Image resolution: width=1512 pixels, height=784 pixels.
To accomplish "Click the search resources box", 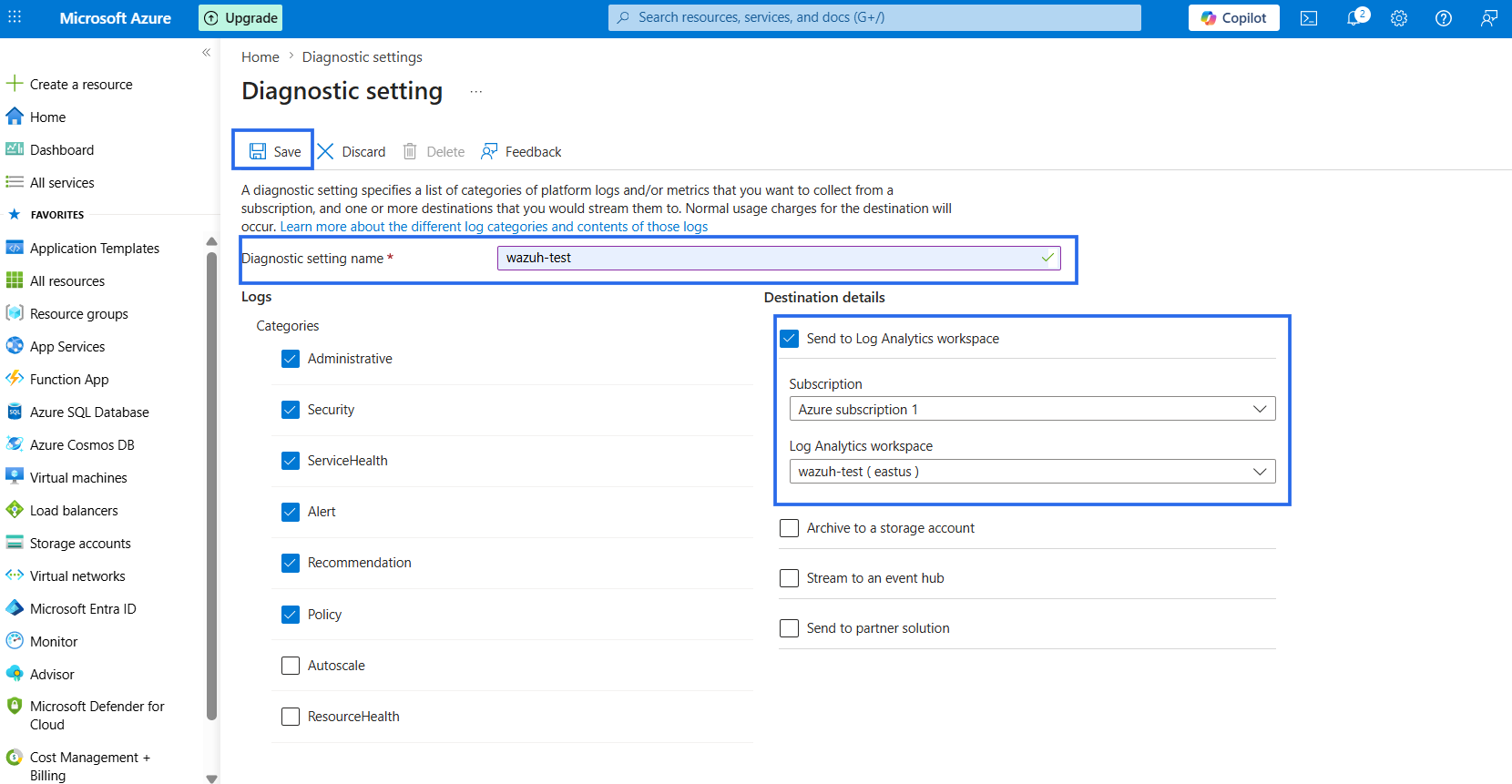I will (874, 17).
